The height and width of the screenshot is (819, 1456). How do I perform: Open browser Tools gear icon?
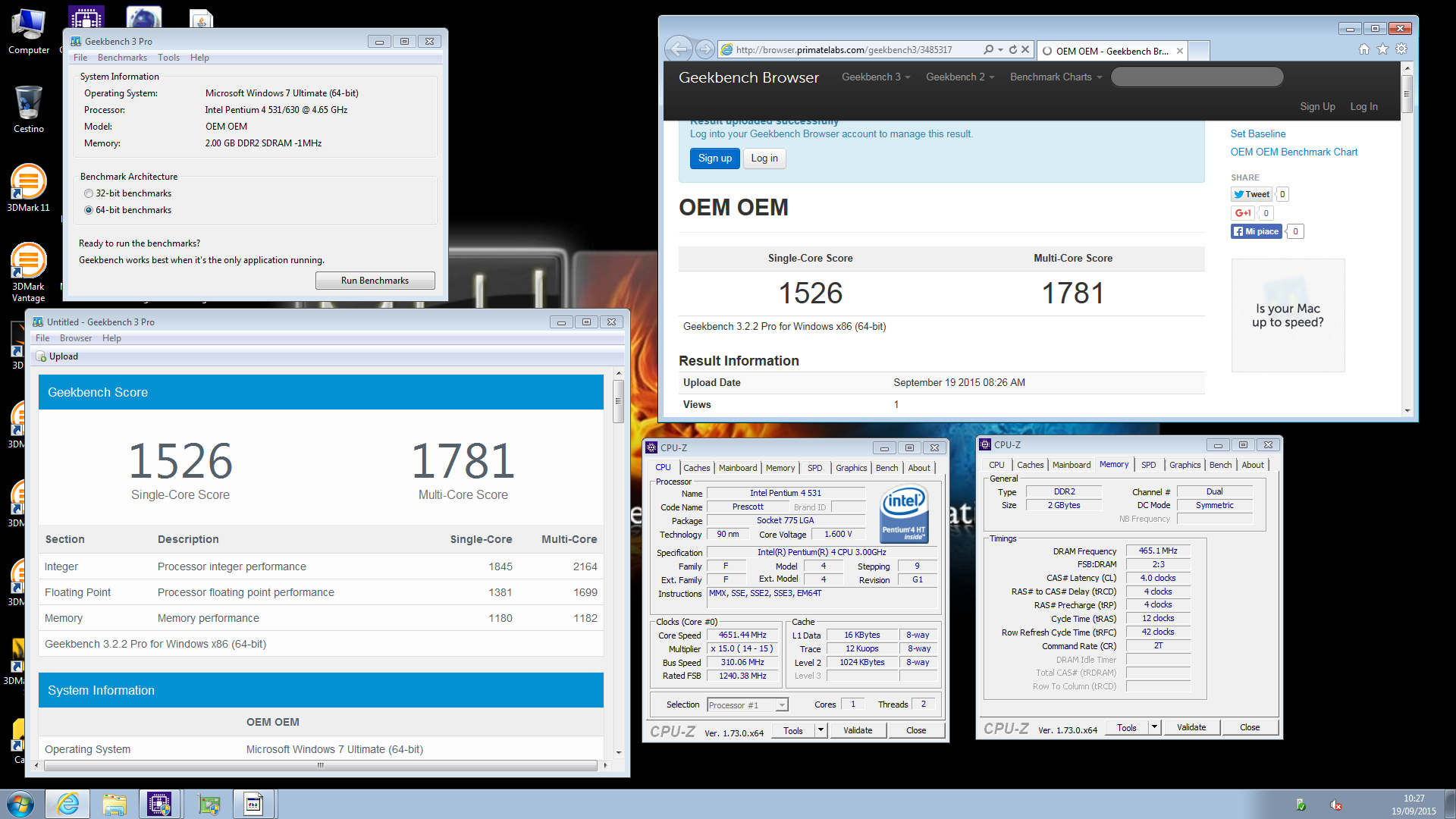[1401, 49]
